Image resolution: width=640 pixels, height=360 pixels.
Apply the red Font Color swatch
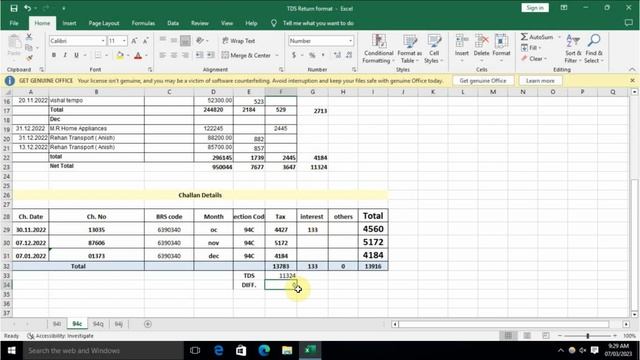[138, 55]
